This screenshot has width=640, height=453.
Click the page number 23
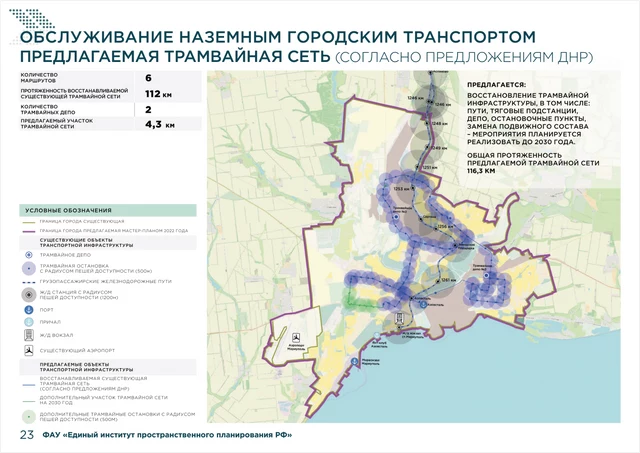tap(26, 436)
